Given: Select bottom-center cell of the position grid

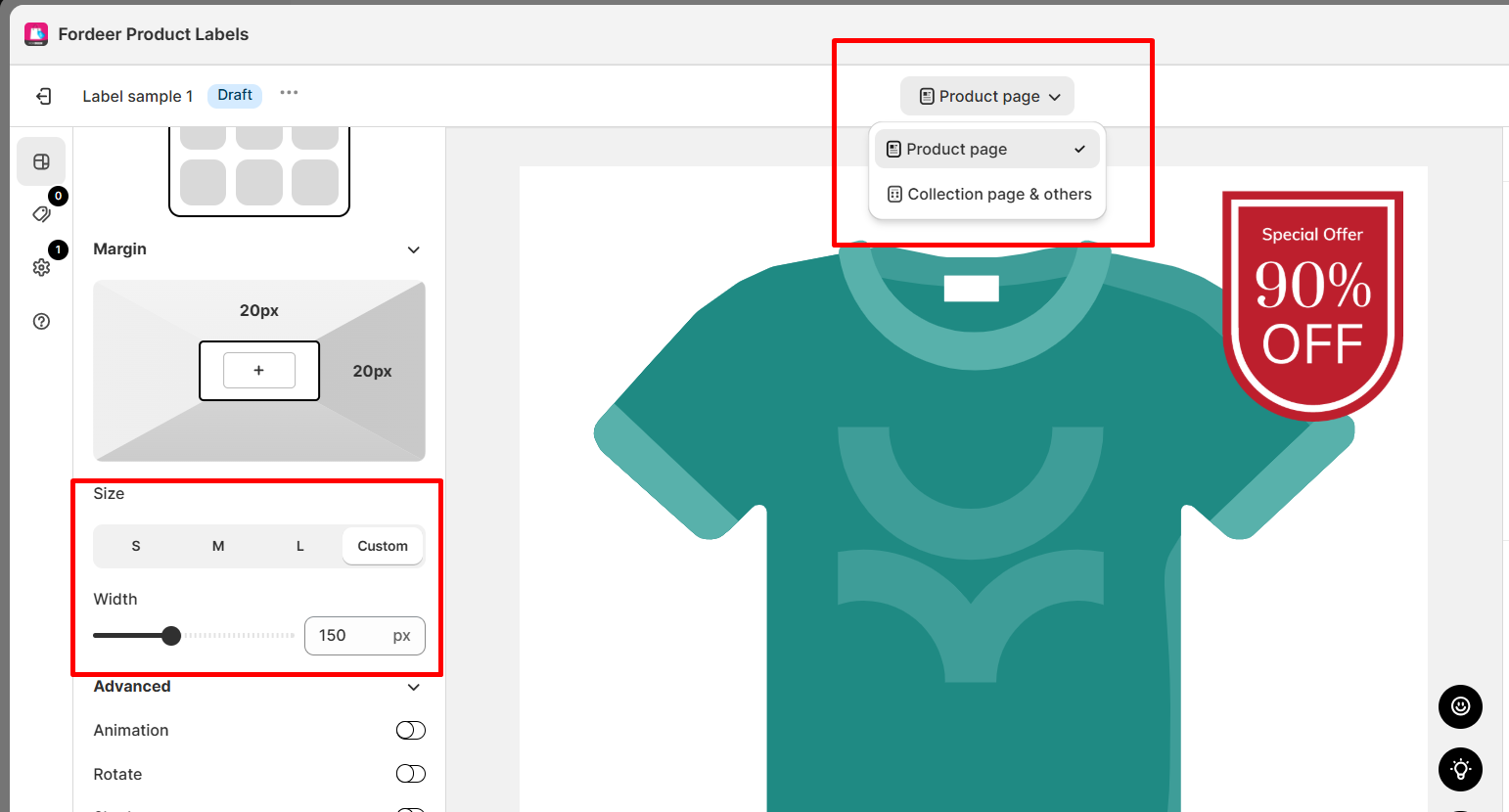Looking at the screenshot, I should [x=259, y=183].
